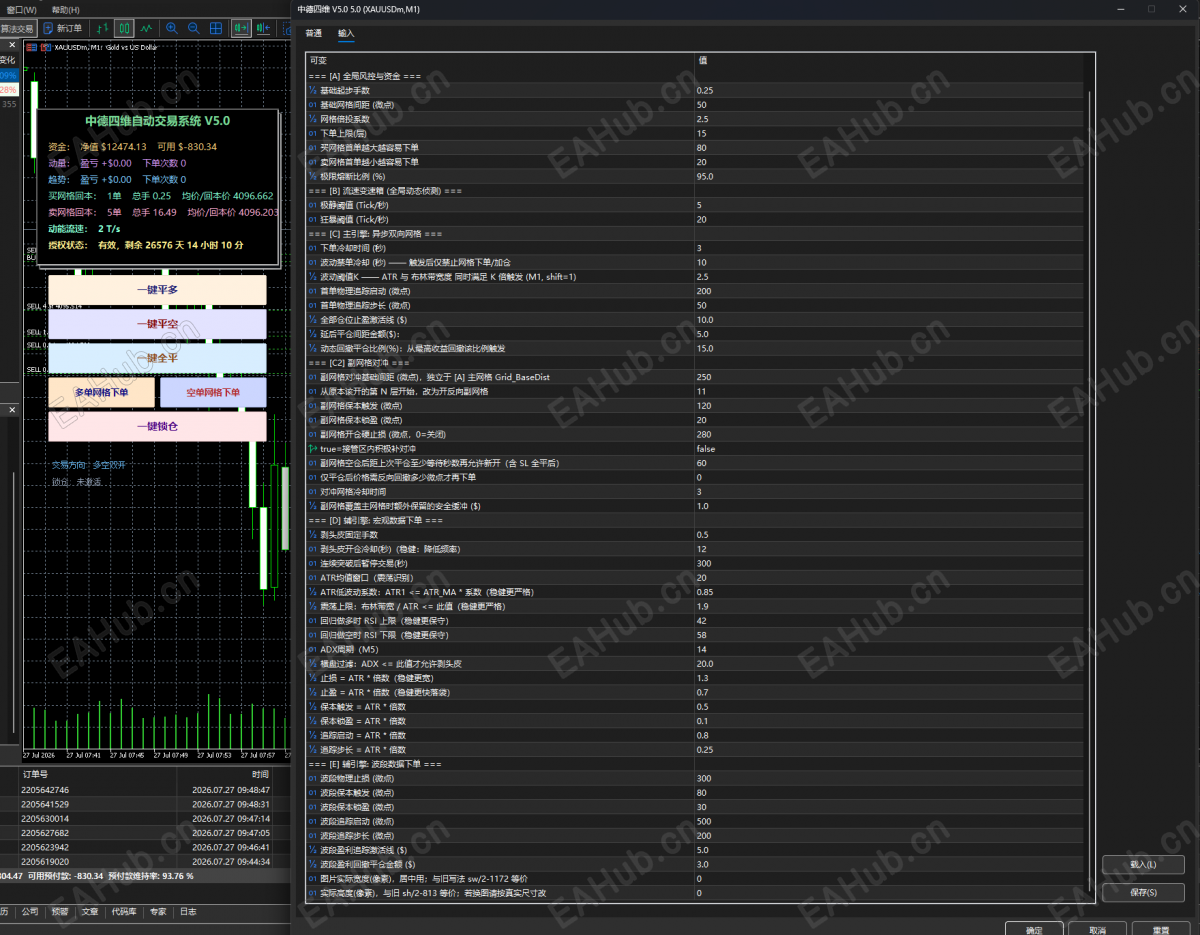Select the 波段追踪启动 value 500
Screen dimensions: 1200x935
pos(888,821)
